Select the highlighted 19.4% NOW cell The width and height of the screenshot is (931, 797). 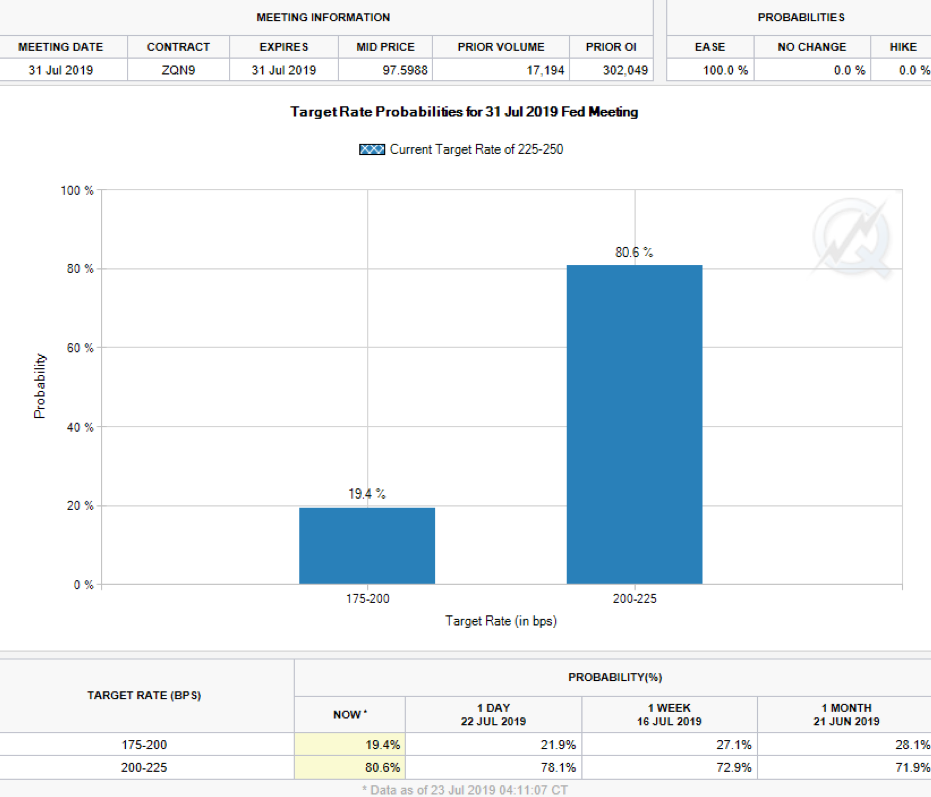(x=350, y=745)
